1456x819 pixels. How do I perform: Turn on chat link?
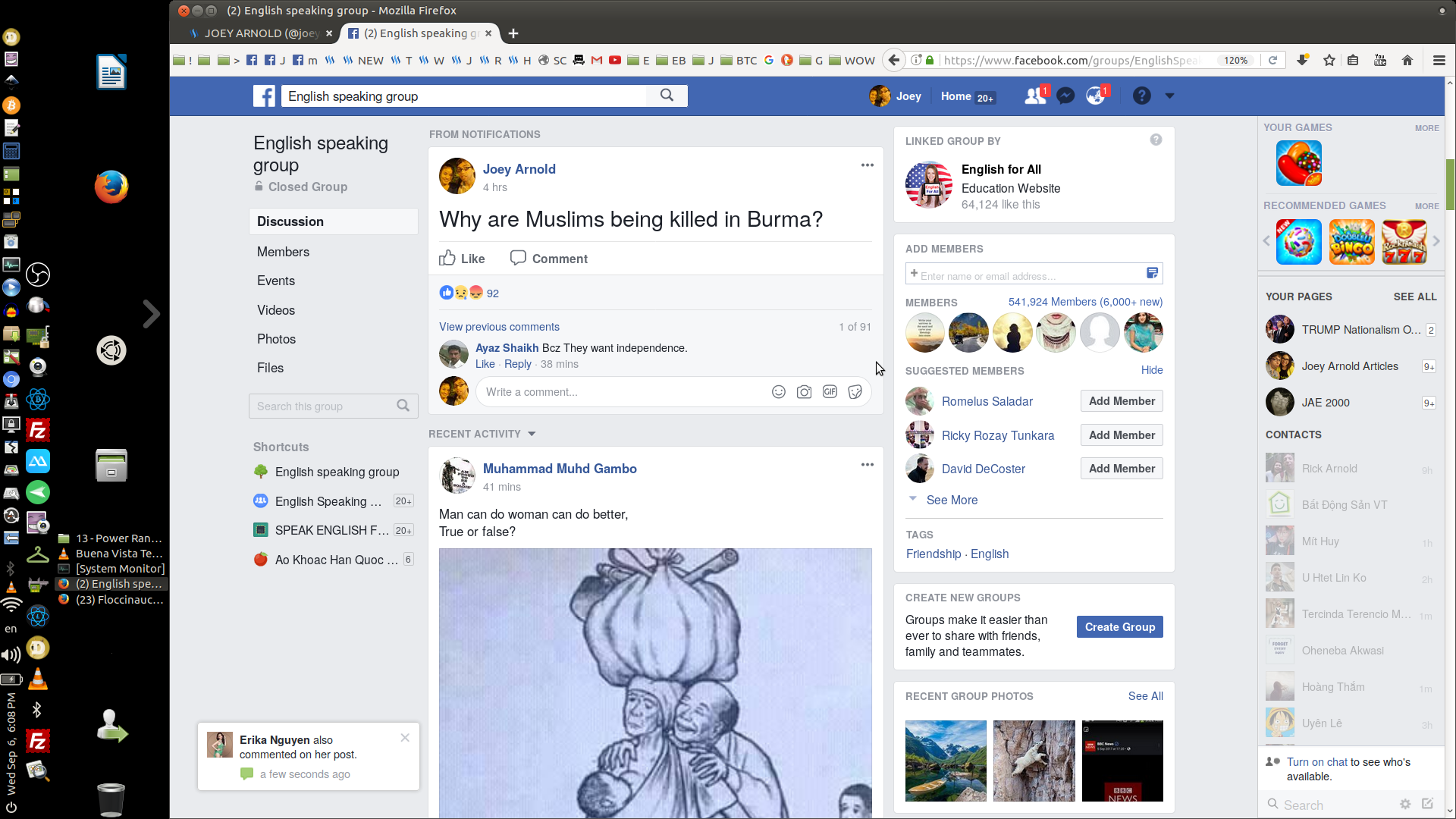tap(1317, 762)
